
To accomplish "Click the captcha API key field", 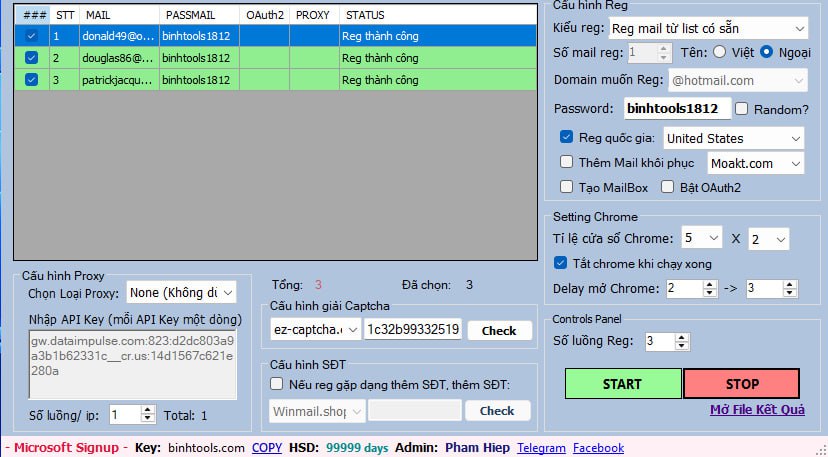I will 412,330.
